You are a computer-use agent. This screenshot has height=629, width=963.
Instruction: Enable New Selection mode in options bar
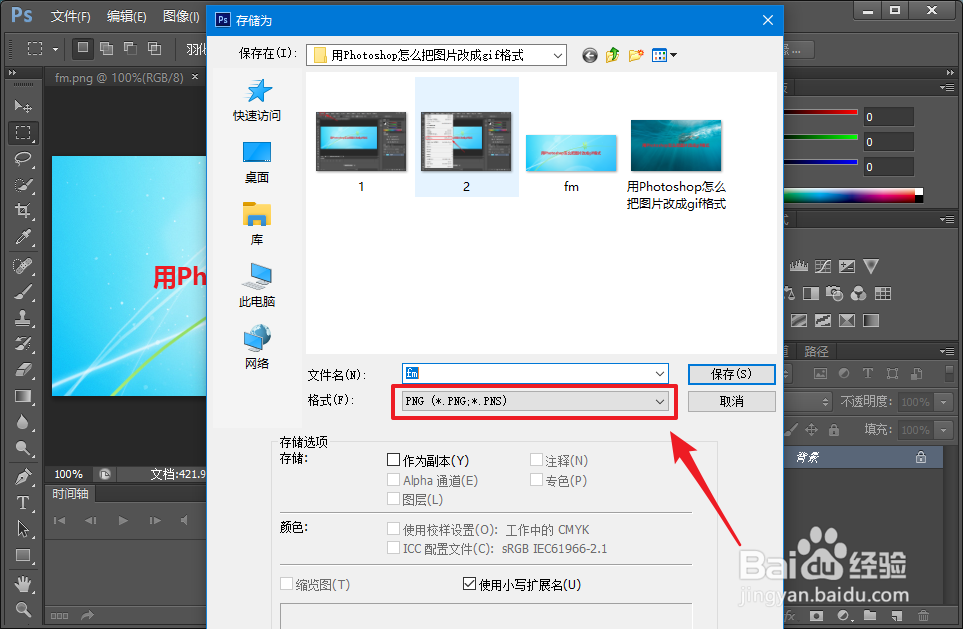click(x=82, y=49)
